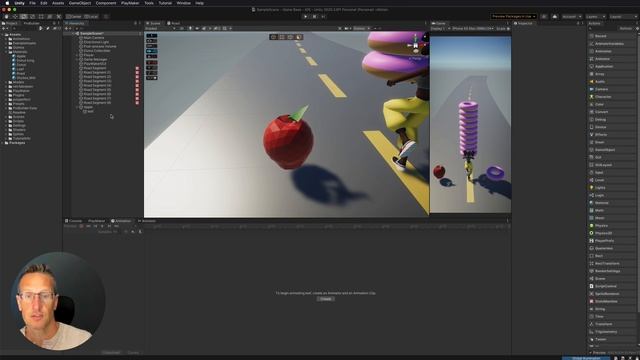Switch to Curves view in Animation
The height and width of the screenshot is (360, 640).
133,353
